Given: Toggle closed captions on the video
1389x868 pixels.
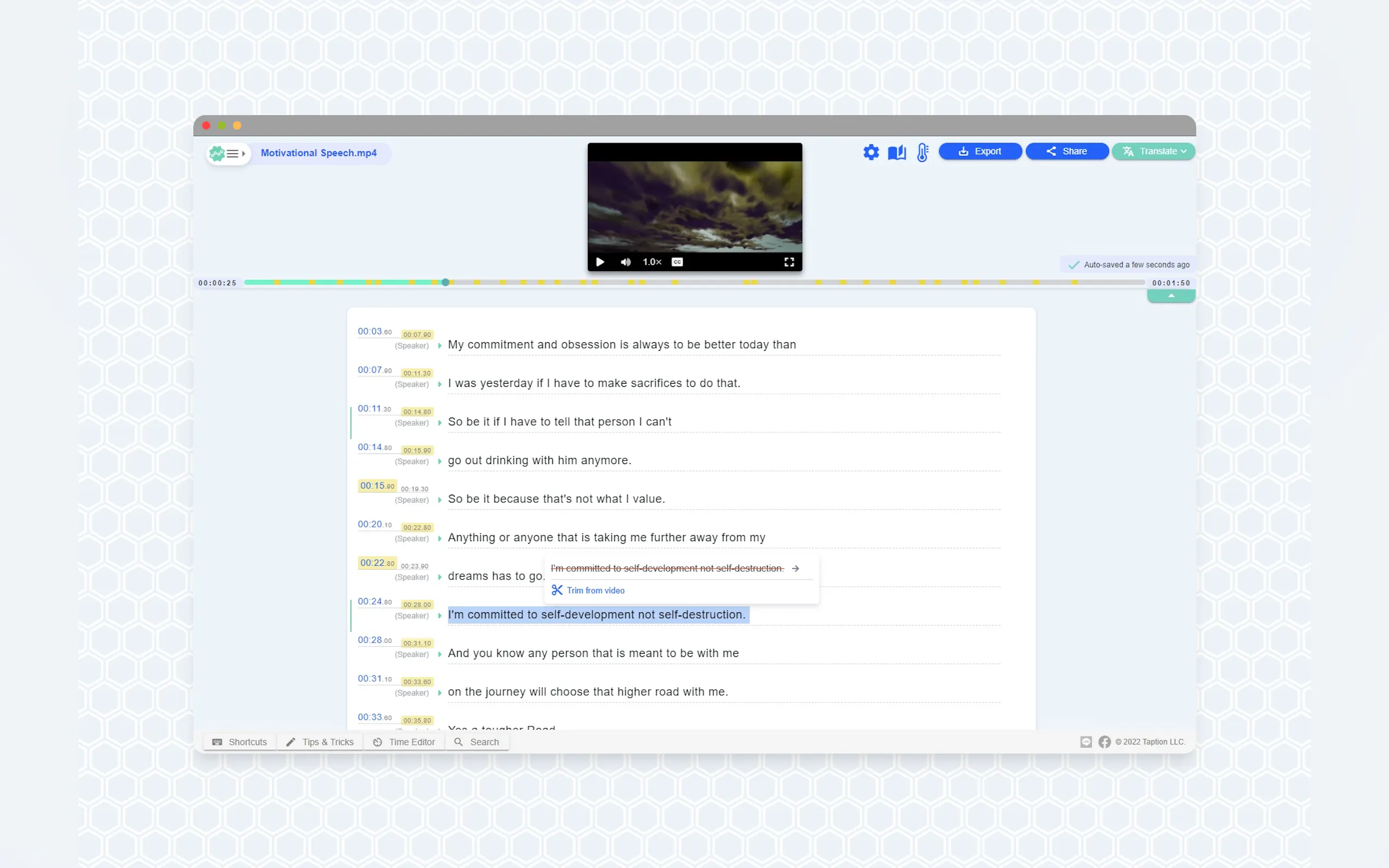Looking at the screenshot, I should (x=677, y=262).
